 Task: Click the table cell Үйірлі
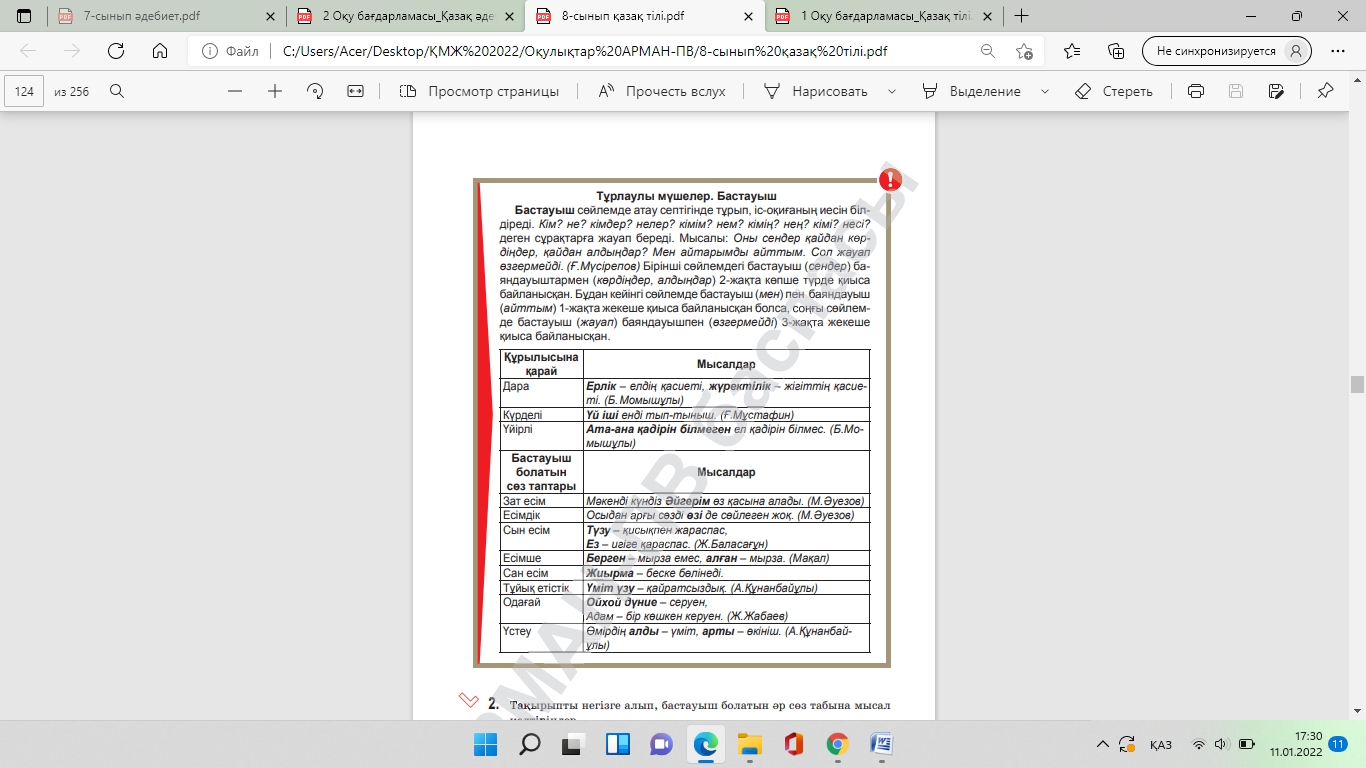[541, 436]
